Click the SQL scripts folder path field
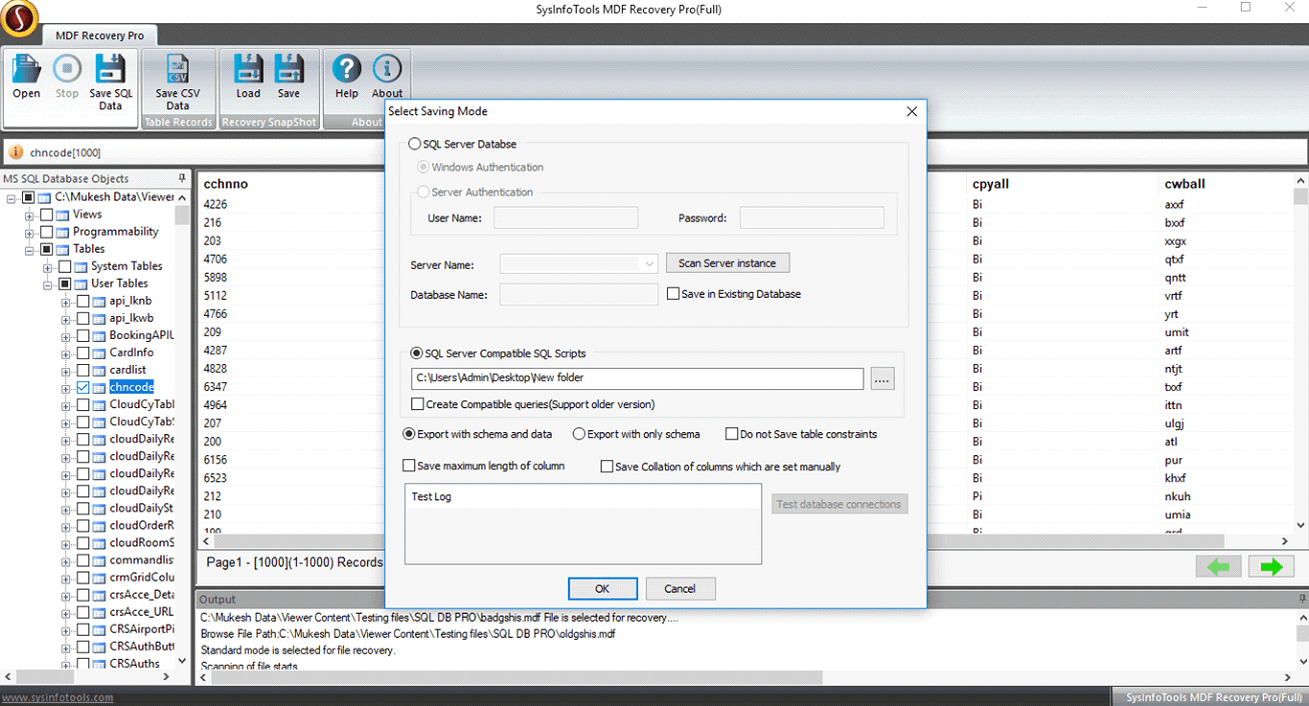 pos(636,378)
